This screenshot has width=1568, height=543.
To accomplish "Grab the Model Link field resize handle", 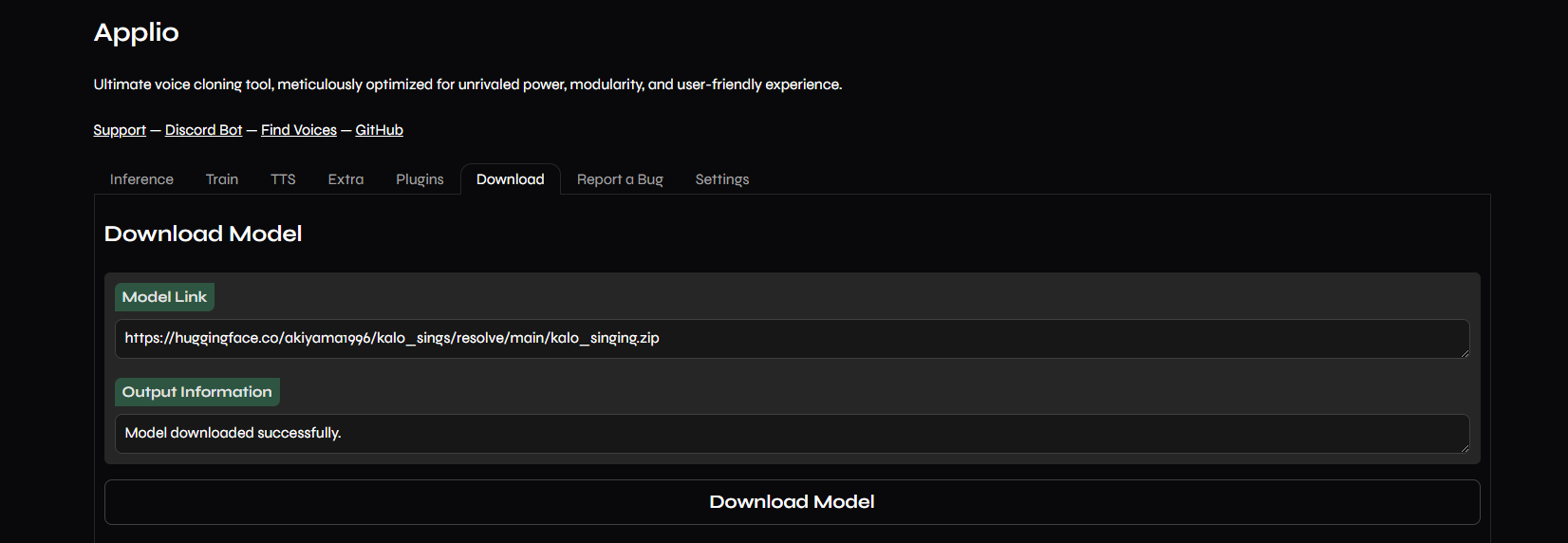I will [x=1465, y=353].
